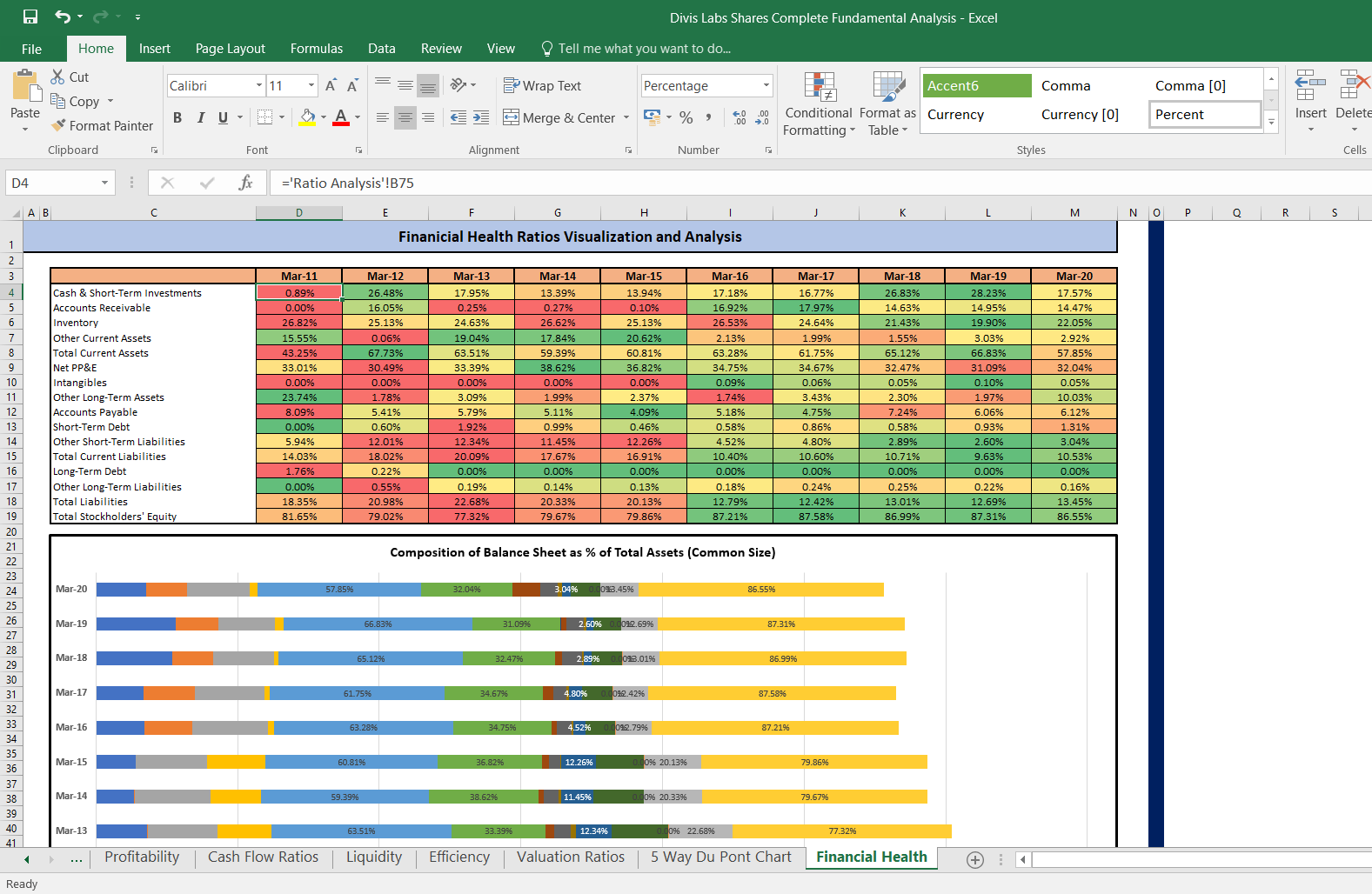Click the Insert cells icon

click(1310, 86)
